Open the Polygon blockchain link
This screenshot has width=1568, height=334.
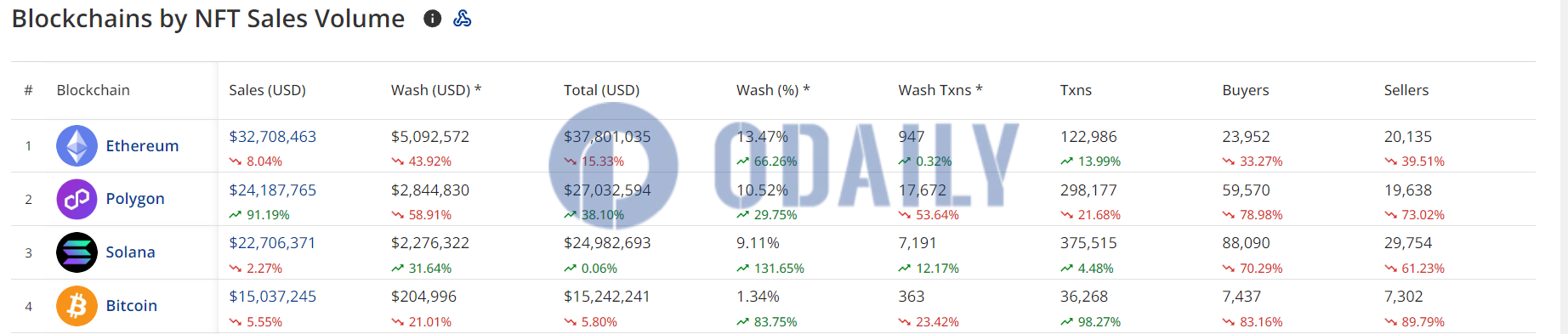pyautogui.click(x=135, y=199)
